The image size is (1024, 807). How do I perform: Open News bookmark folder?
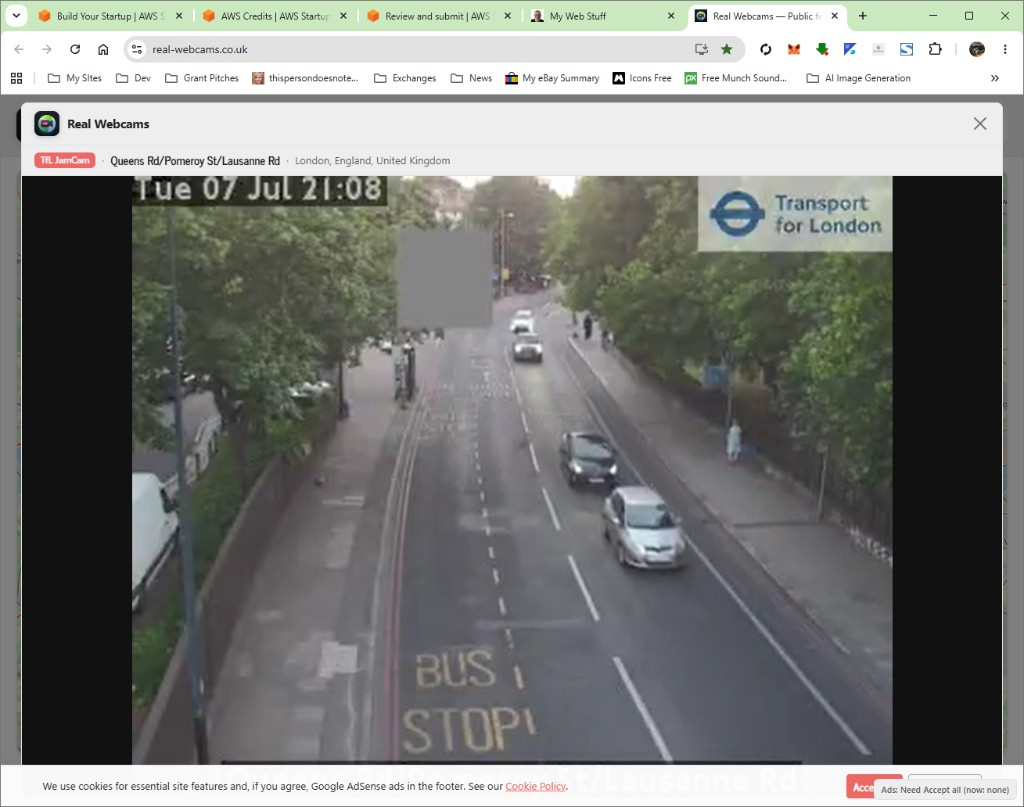472,78
